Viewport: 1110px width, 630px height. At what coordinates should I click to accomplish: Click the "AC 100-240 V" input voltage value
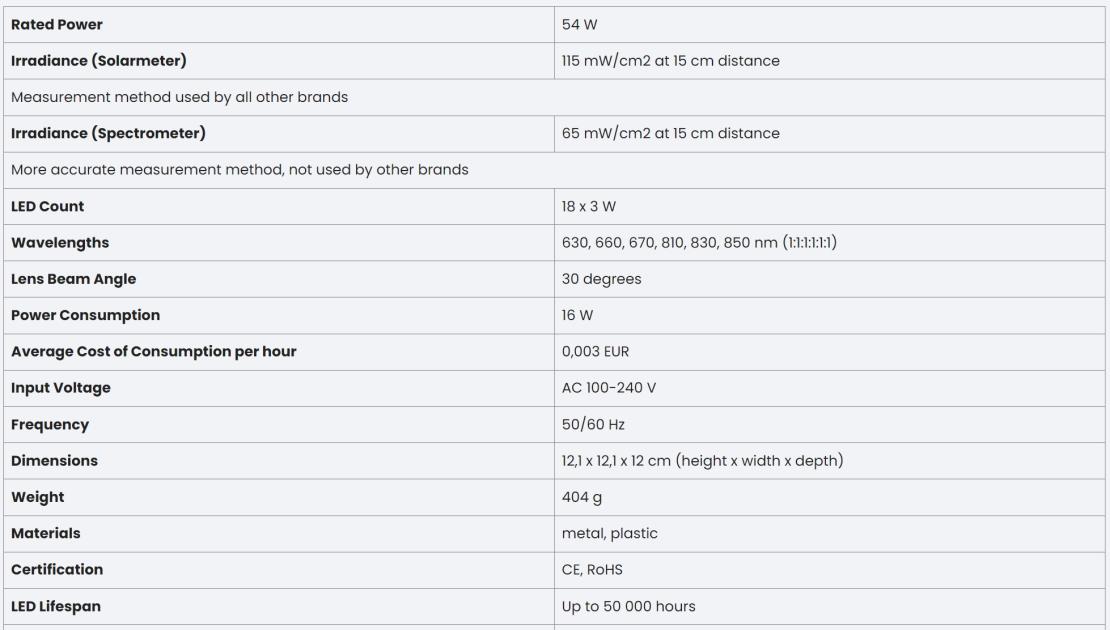611,388
